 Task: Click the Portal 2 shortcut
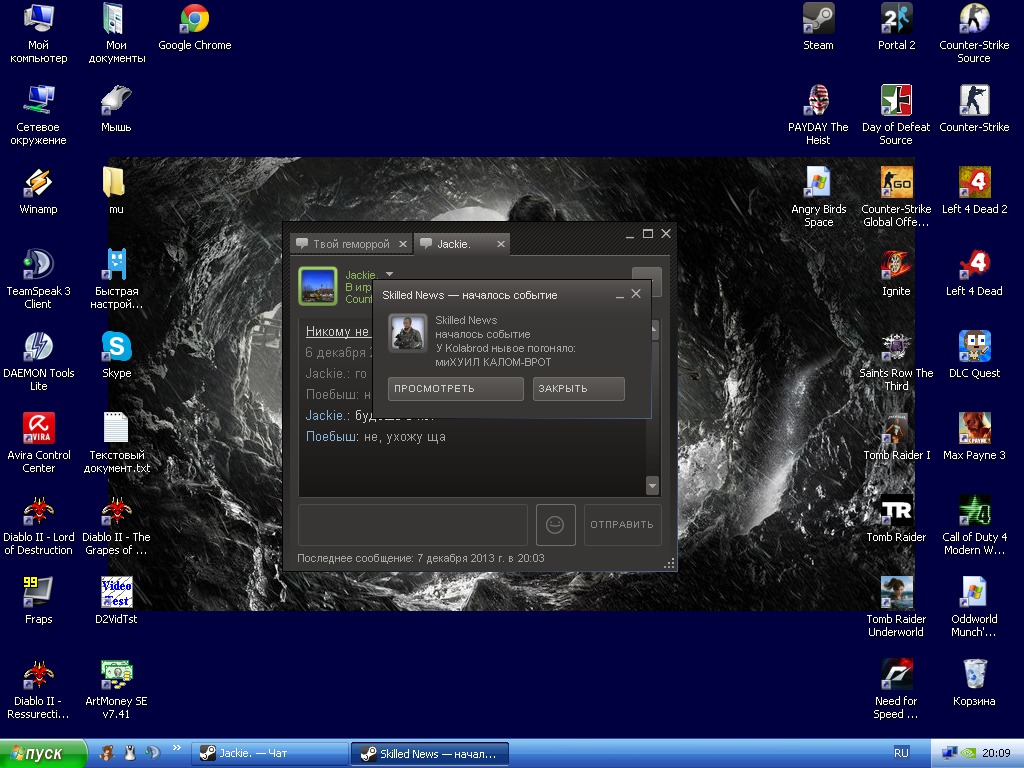[x=896, y=20]
